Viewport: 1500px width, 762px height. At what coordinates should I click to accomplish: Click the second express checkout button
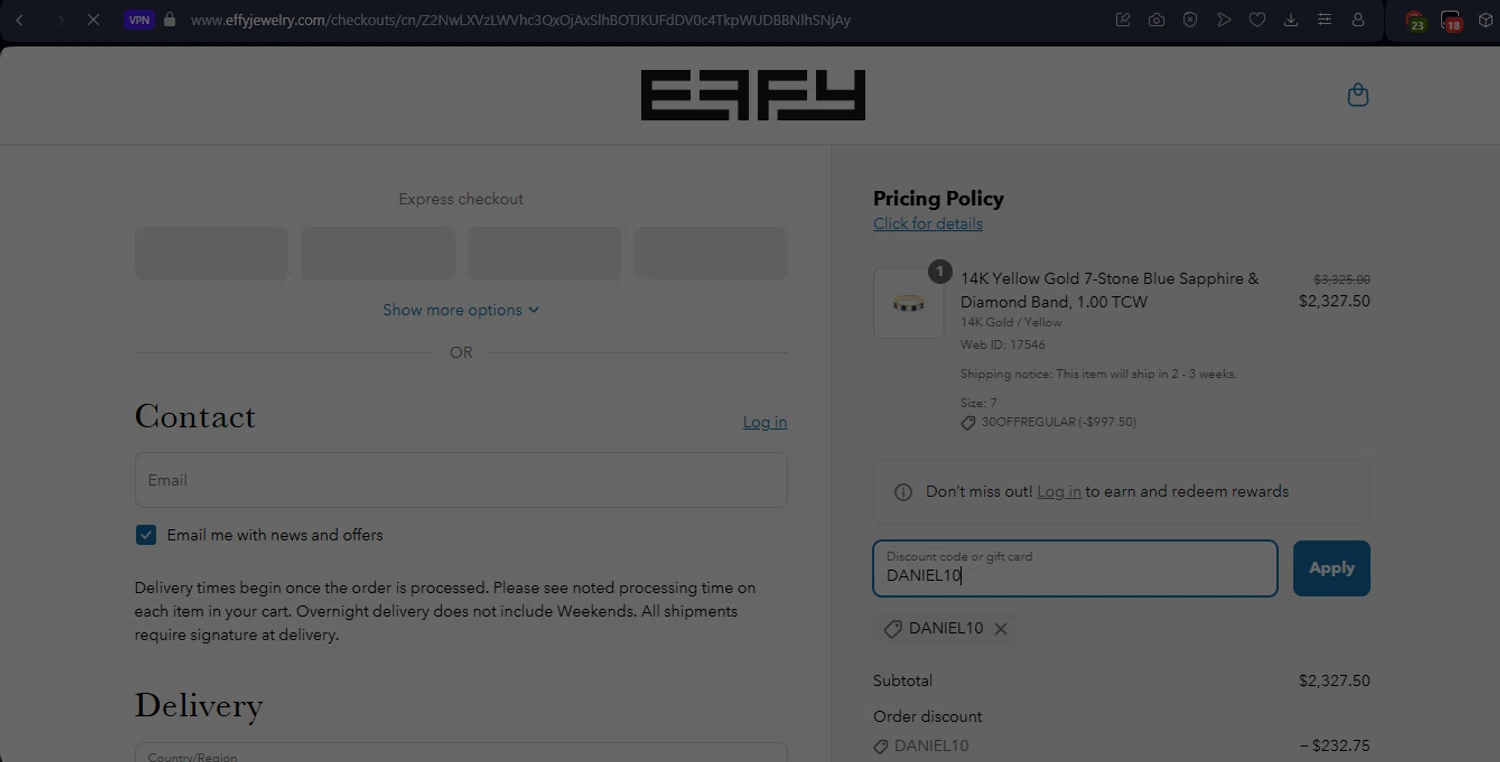pos(378,253)
